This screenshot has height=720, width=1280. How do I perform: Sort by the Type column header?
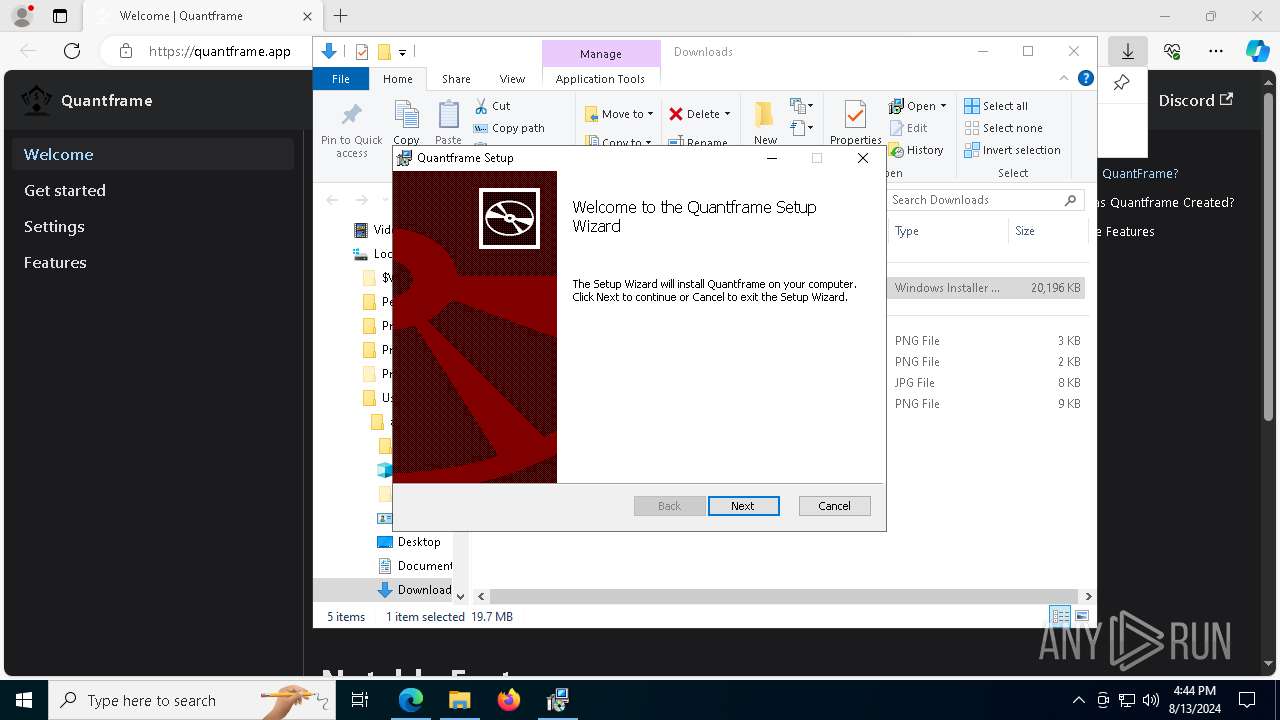947,231
